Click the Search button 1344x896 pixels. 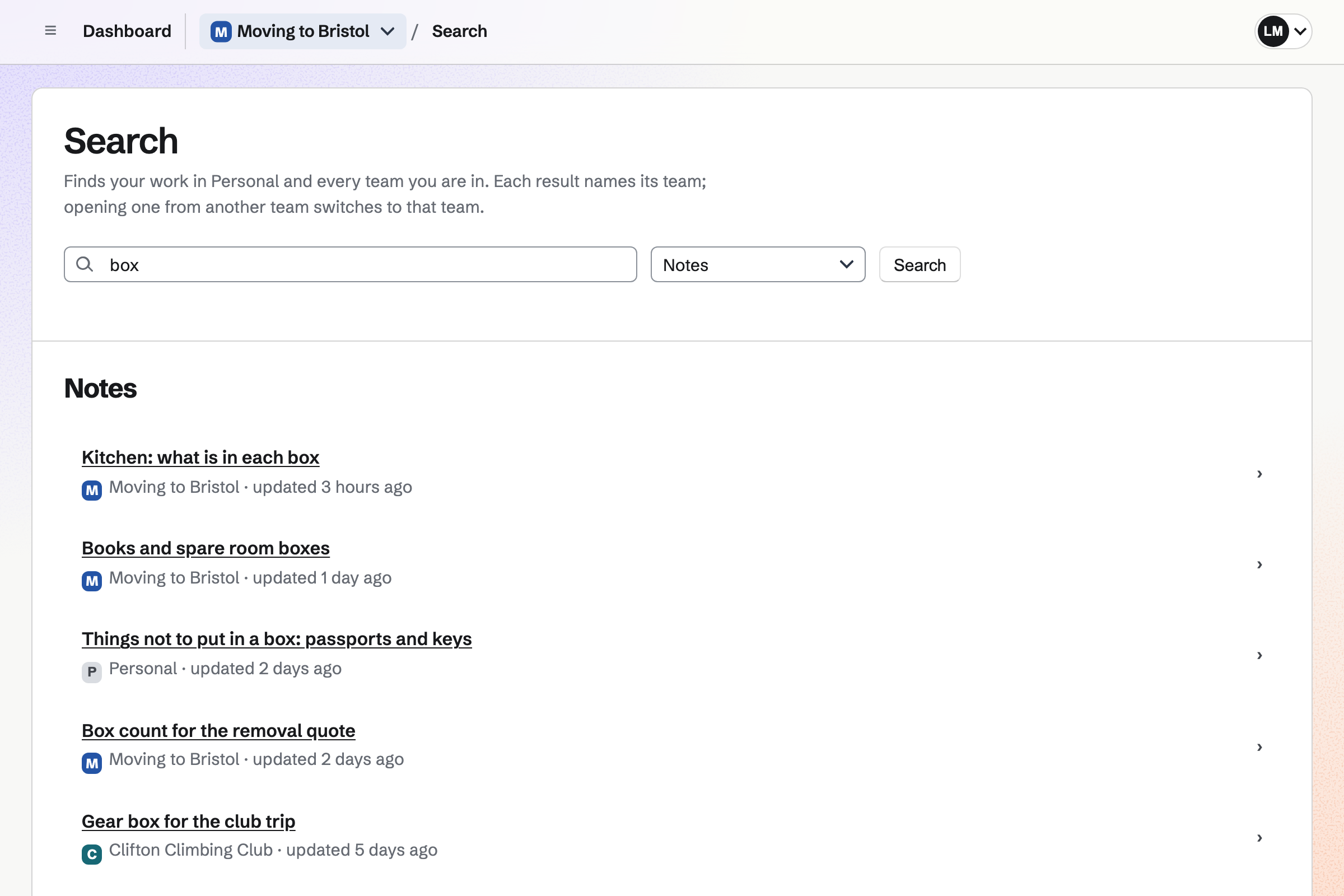click(920, 264)
